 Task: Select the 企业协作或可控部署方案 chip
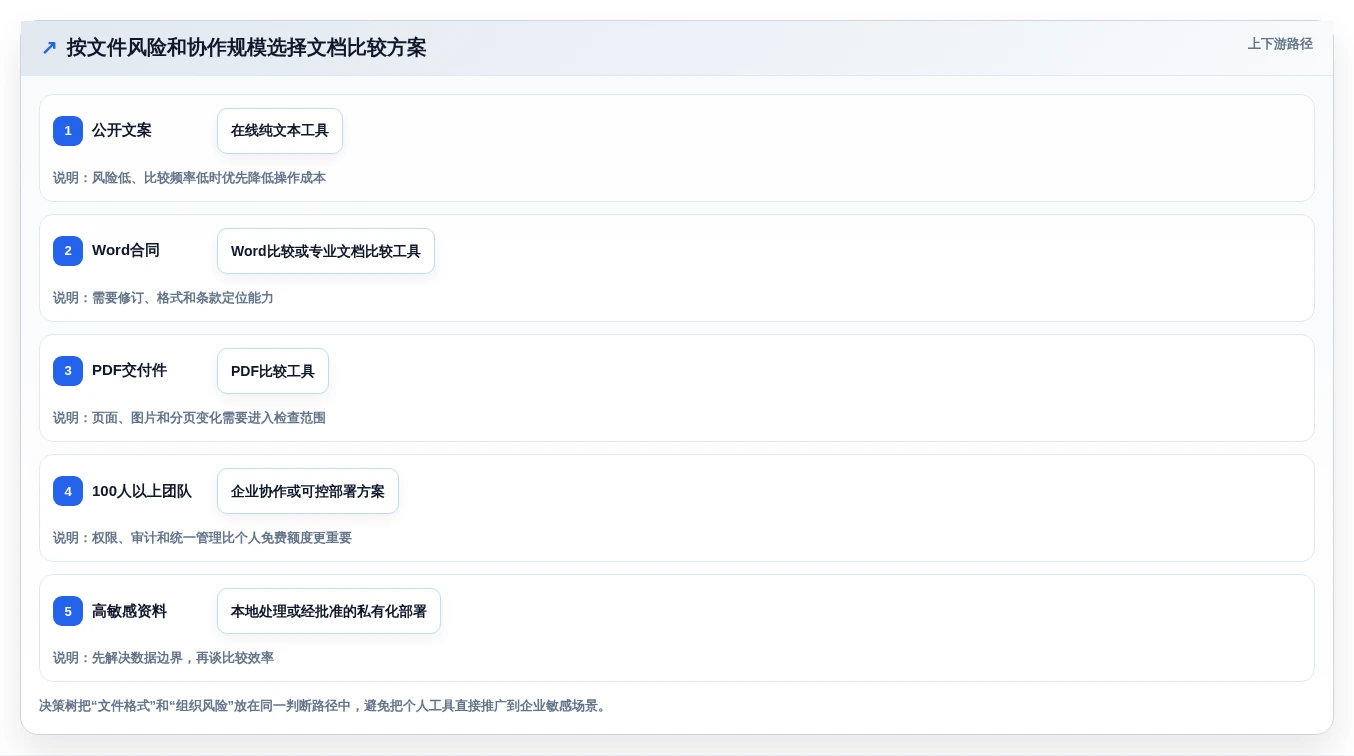(x=308, y=491)
